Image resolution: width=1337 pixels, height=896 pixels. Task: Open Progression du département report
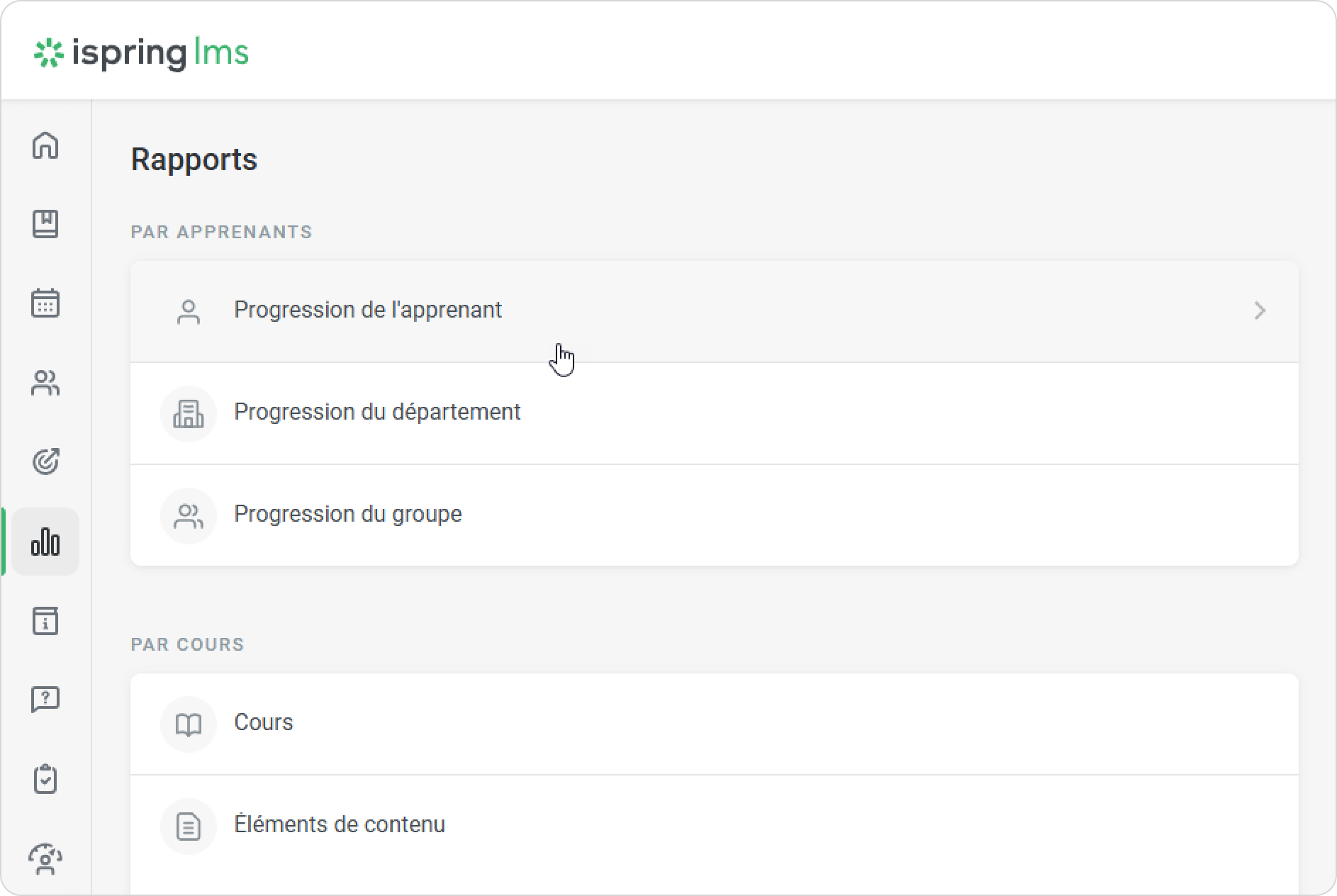(x=377, y=413)
